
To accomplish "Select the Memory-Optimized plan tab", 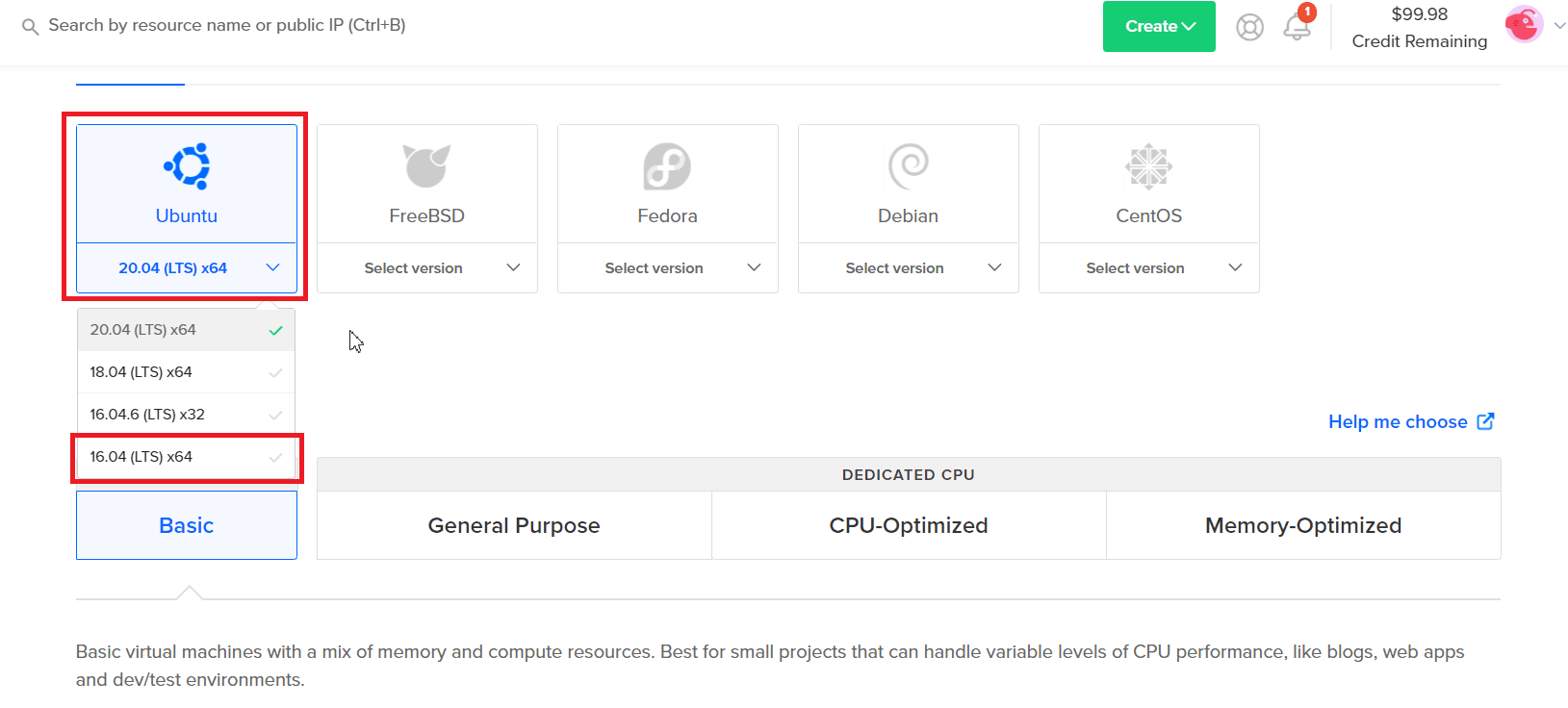I will pos(1303,525).
